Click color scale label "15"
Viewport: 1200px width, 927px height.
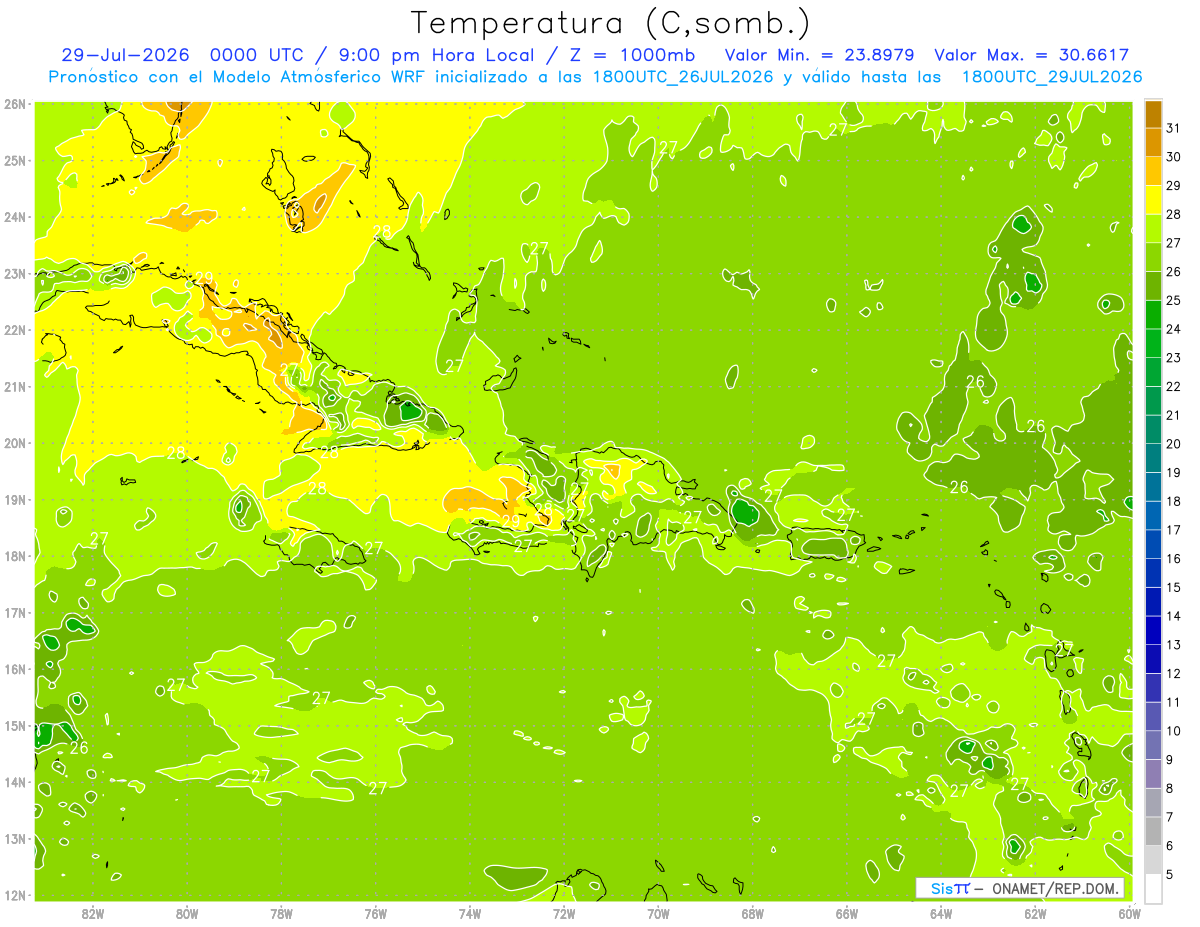(1173, 587)
